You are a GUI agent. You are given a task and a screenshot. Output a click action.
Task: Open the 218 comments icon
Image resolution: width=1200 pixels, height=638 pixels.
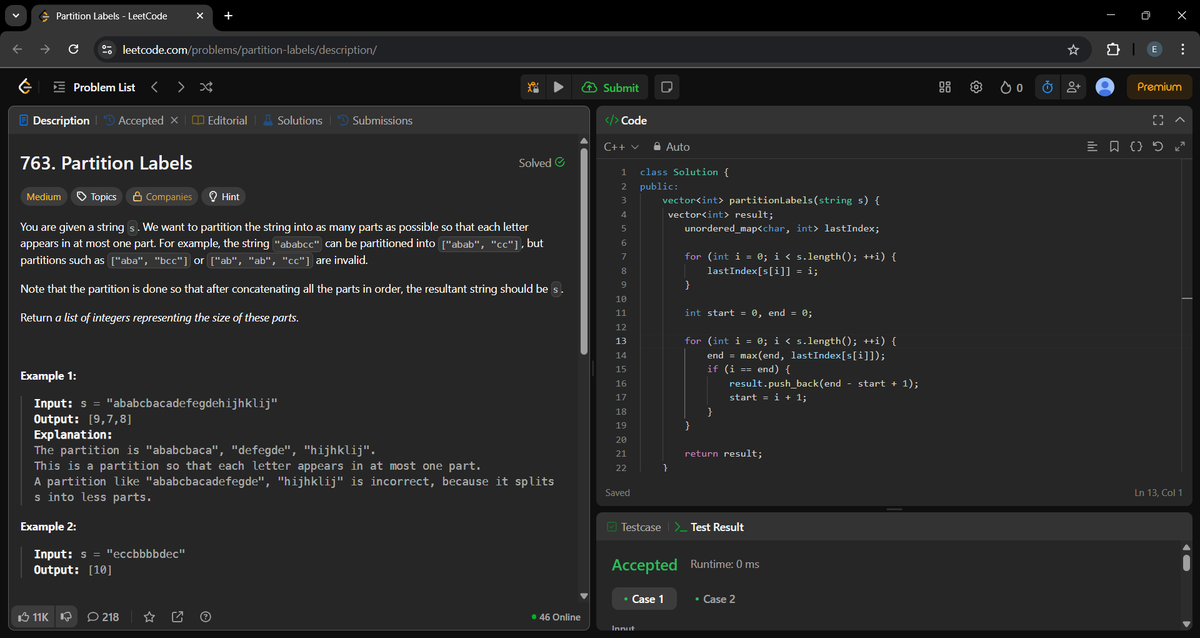pyautogui.click(x=103, y=617)
